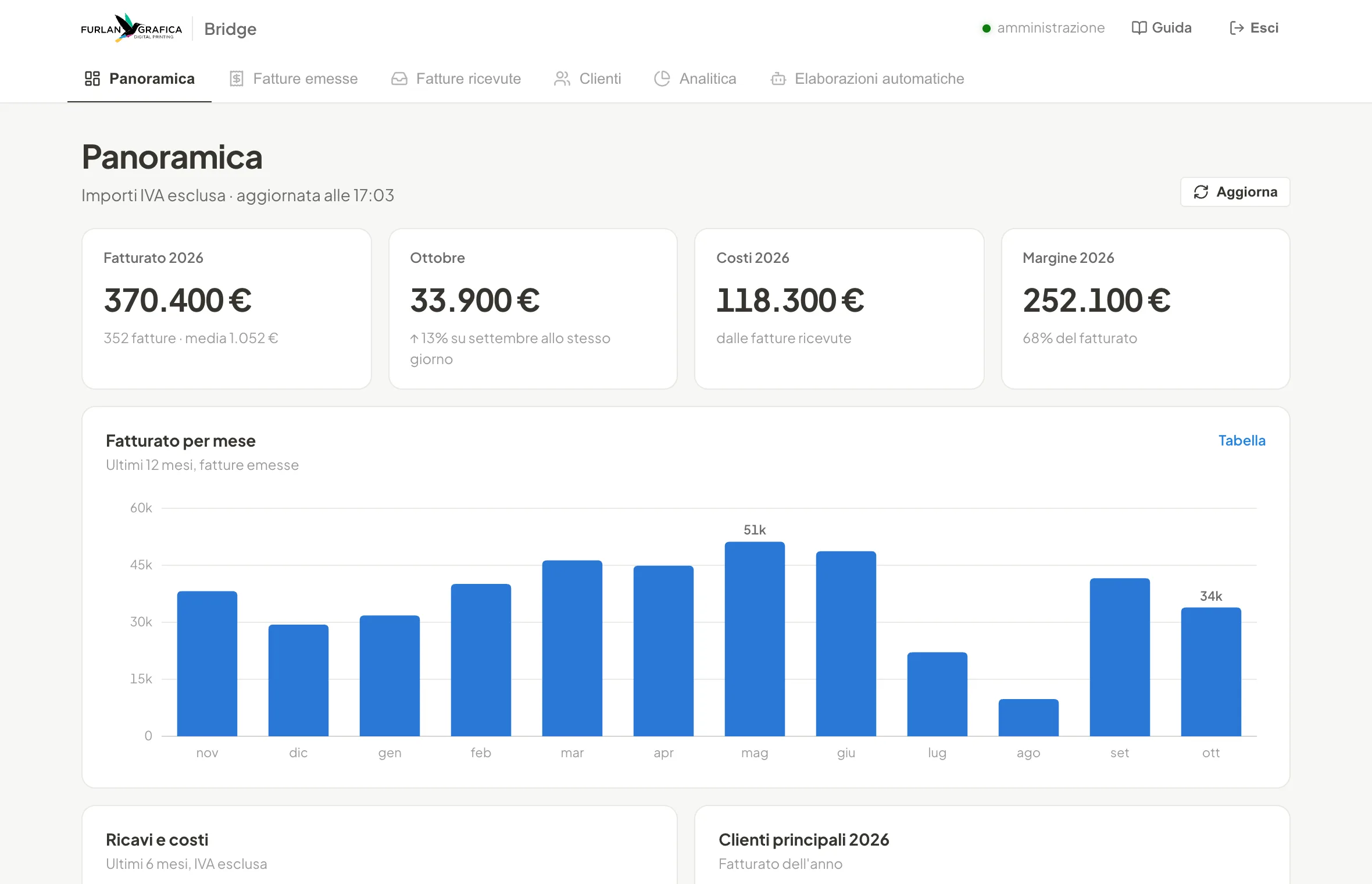Switch chart to Tabella view
This screenshot has width=1372, height=884.
[x=1242, y=441]
